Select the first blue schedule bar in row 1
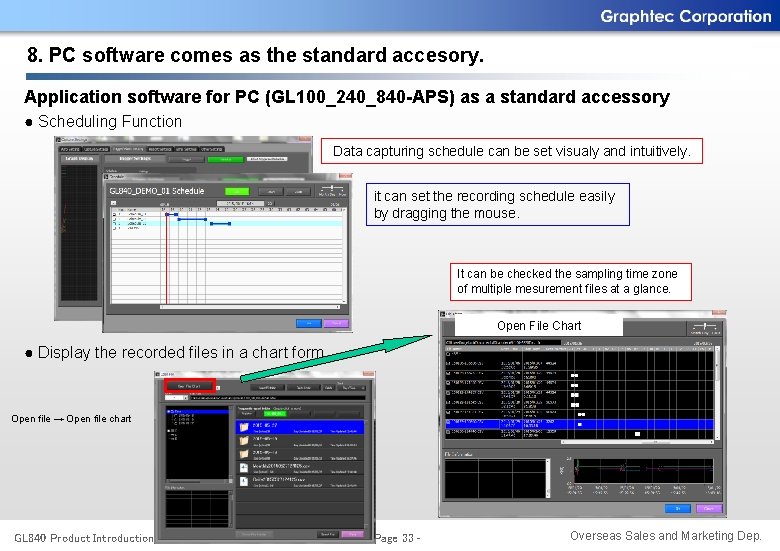780x551 pixels. 172,214
